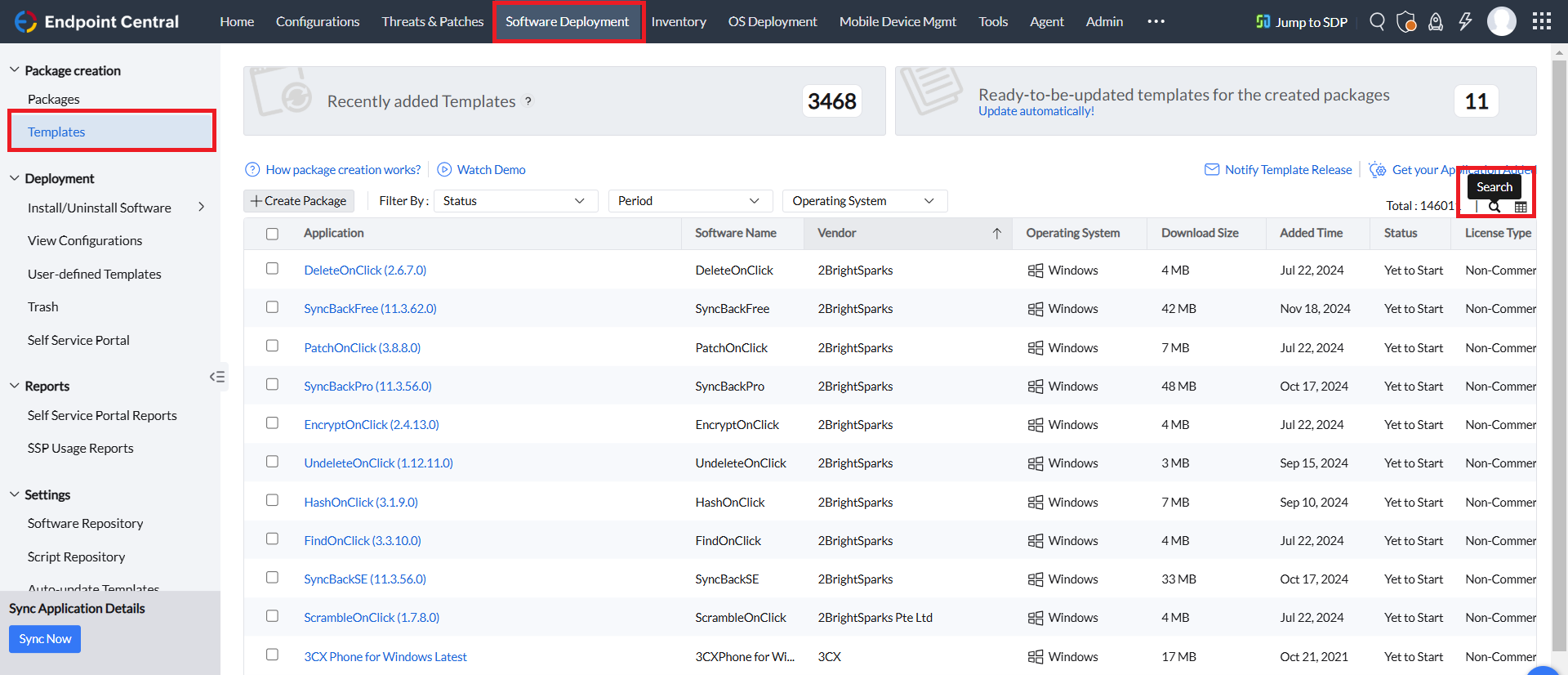
Task: Open How package creation works link
Action: 343,170
